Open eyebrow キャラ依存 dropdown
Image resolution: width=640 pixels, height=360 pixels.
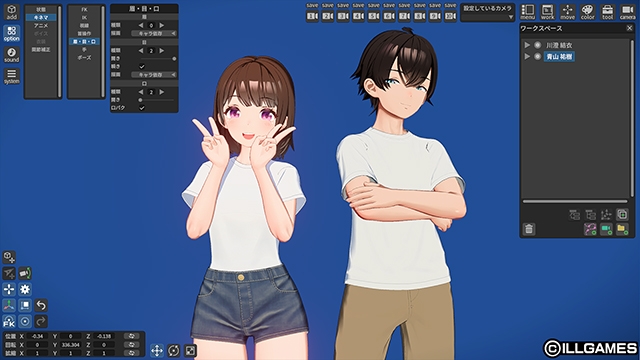(154, 33)
